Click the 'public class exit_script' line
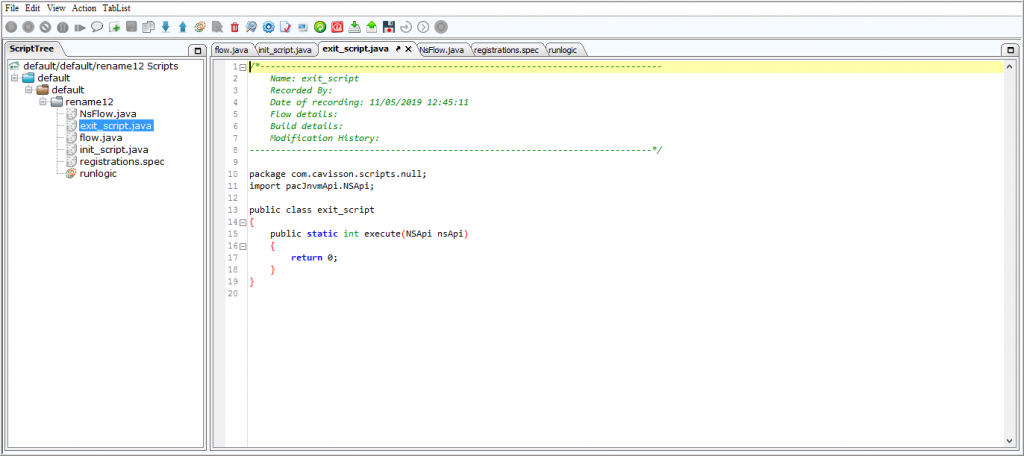Screen dimensions: 1024x456 point(312,210)
